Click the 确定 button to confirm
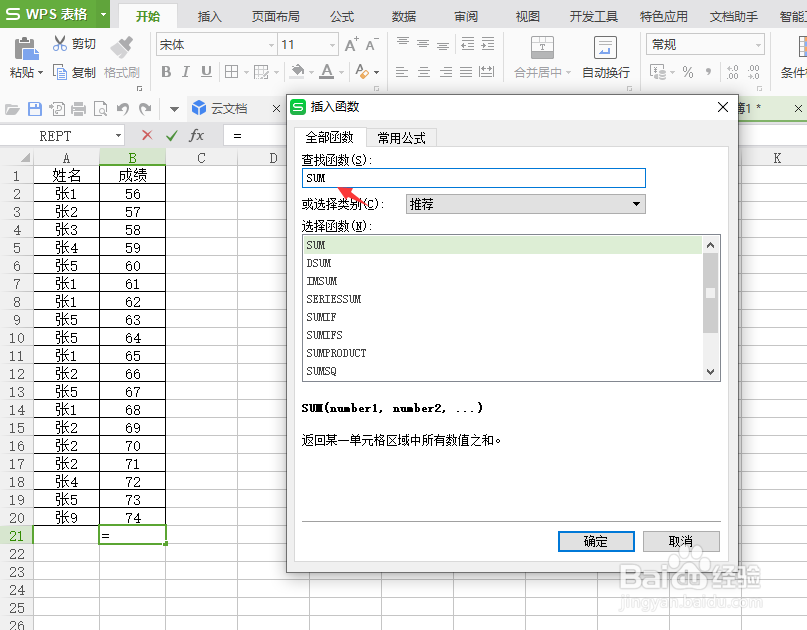This screenshot has height=630, width=807. tap(596, 541)
